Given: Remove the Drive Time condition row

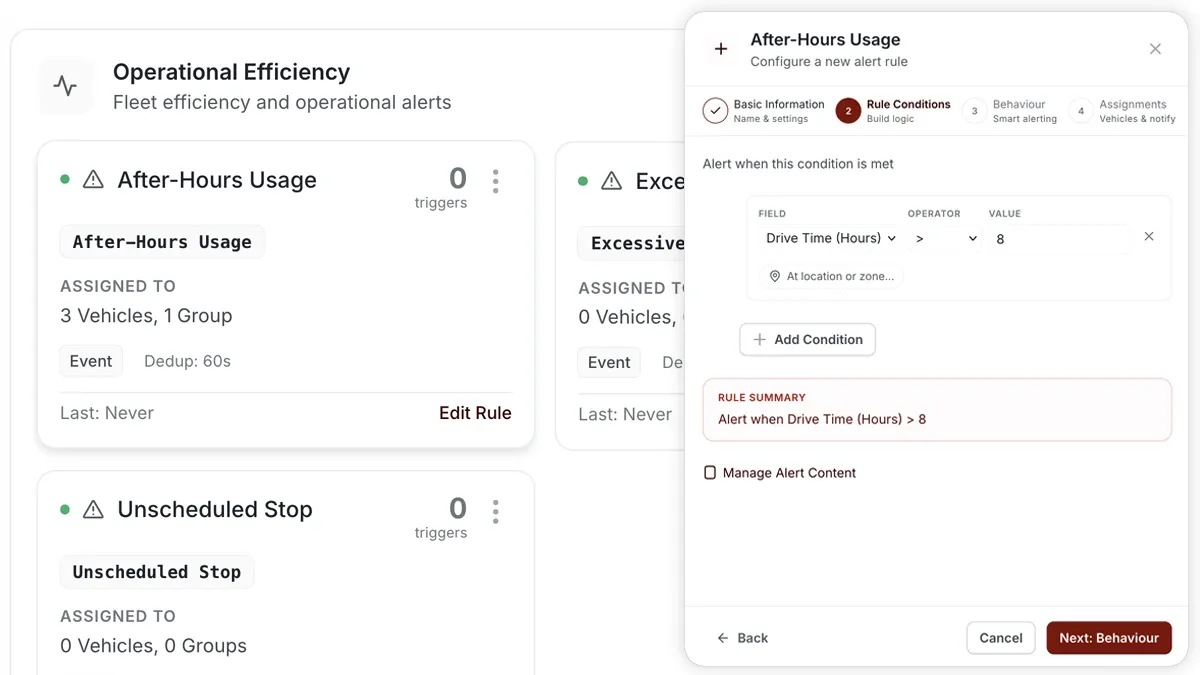Looking at the screenshot, I should pyautogui.click(x=1149, y=237).
